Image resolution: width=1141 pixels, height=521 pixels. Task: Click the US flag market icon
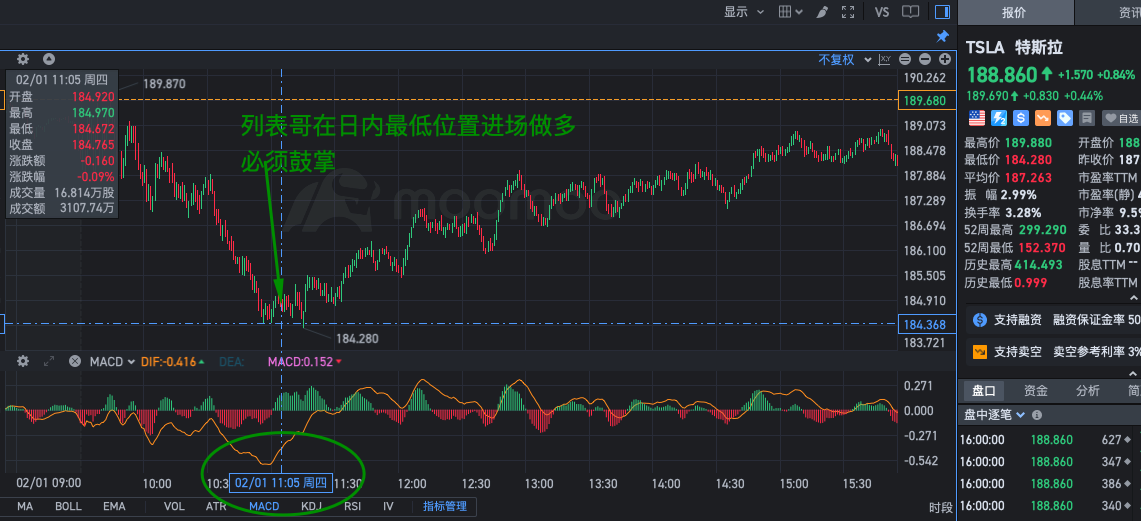[x=977, y=118]
